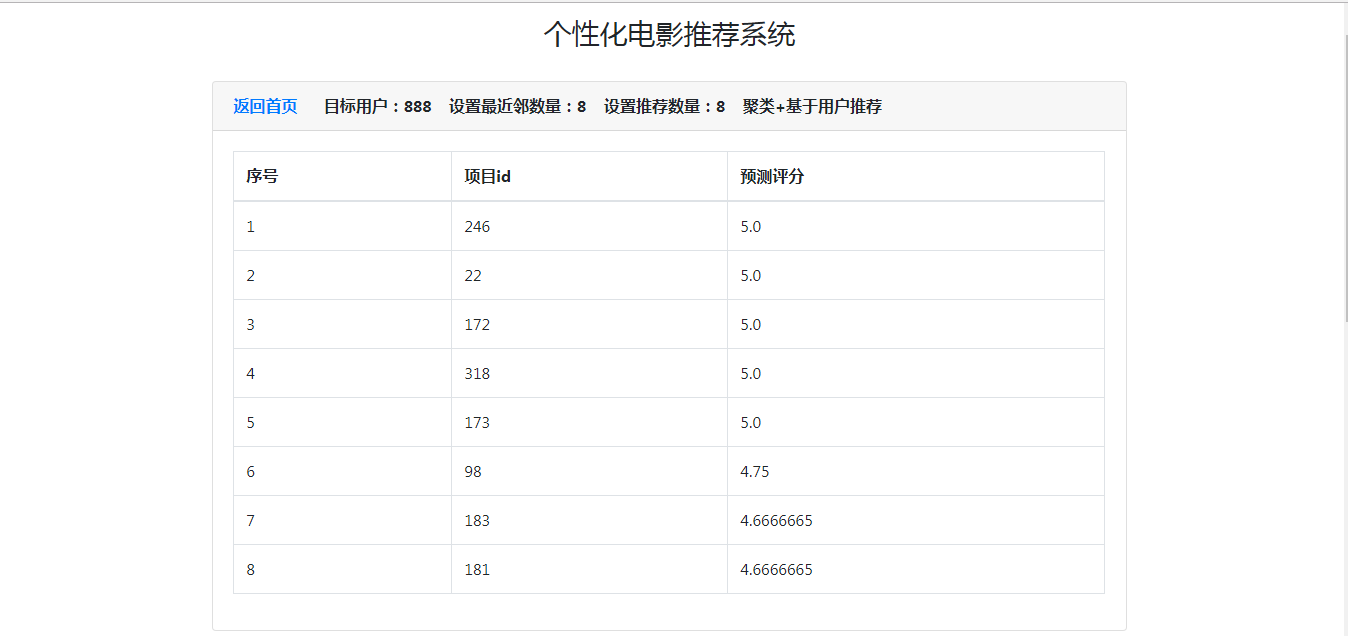Click the 返回首页 link

coord(263,106)
